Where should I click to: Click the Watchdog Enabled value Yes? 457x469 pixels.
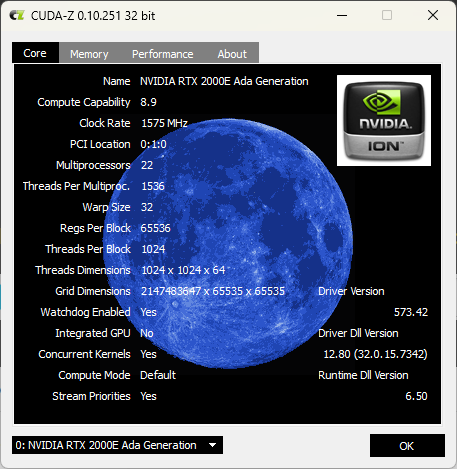(x=148, y=312)
